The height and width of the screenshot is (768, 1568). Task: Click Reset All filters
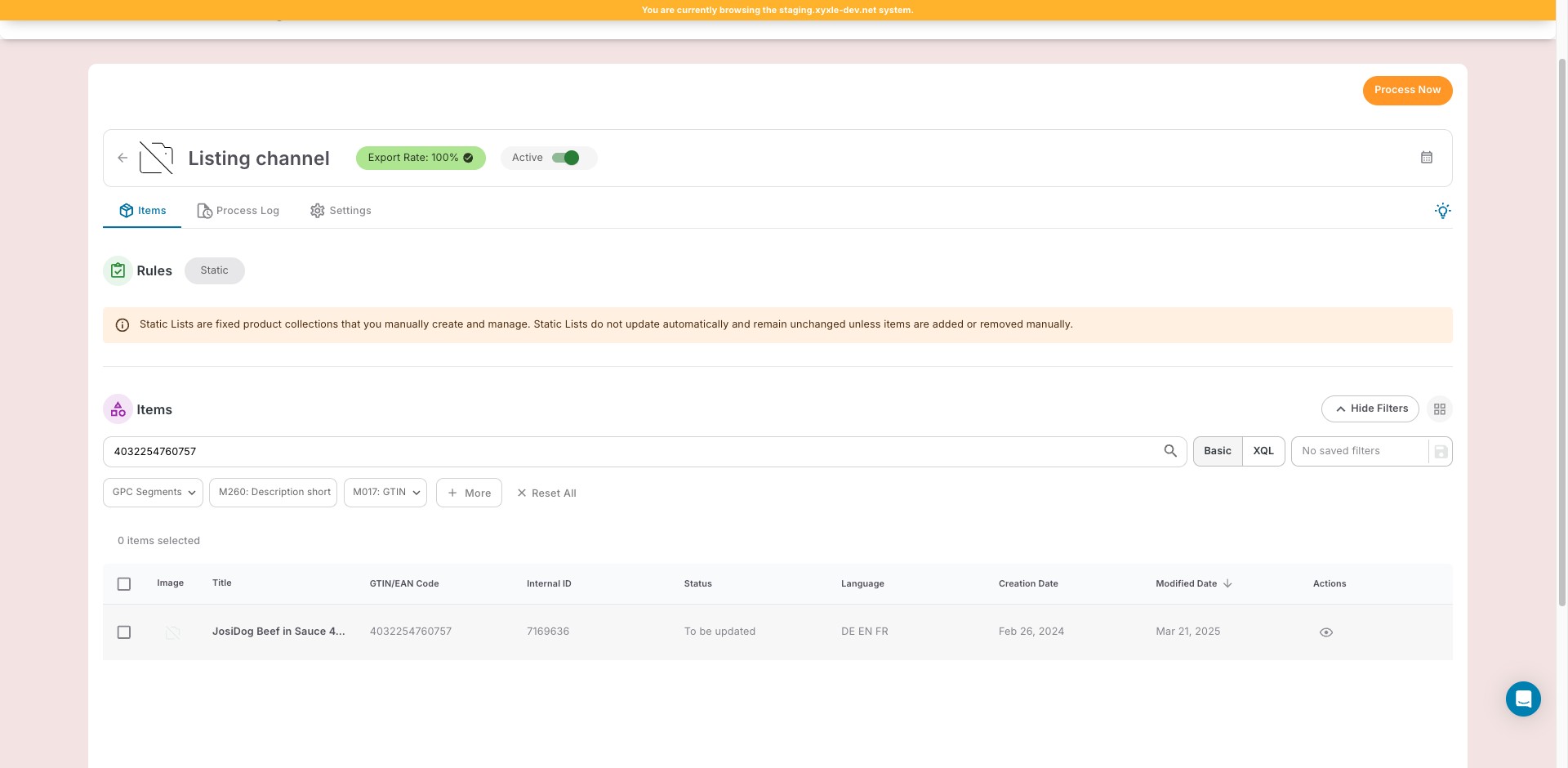[x=546, y=493]
